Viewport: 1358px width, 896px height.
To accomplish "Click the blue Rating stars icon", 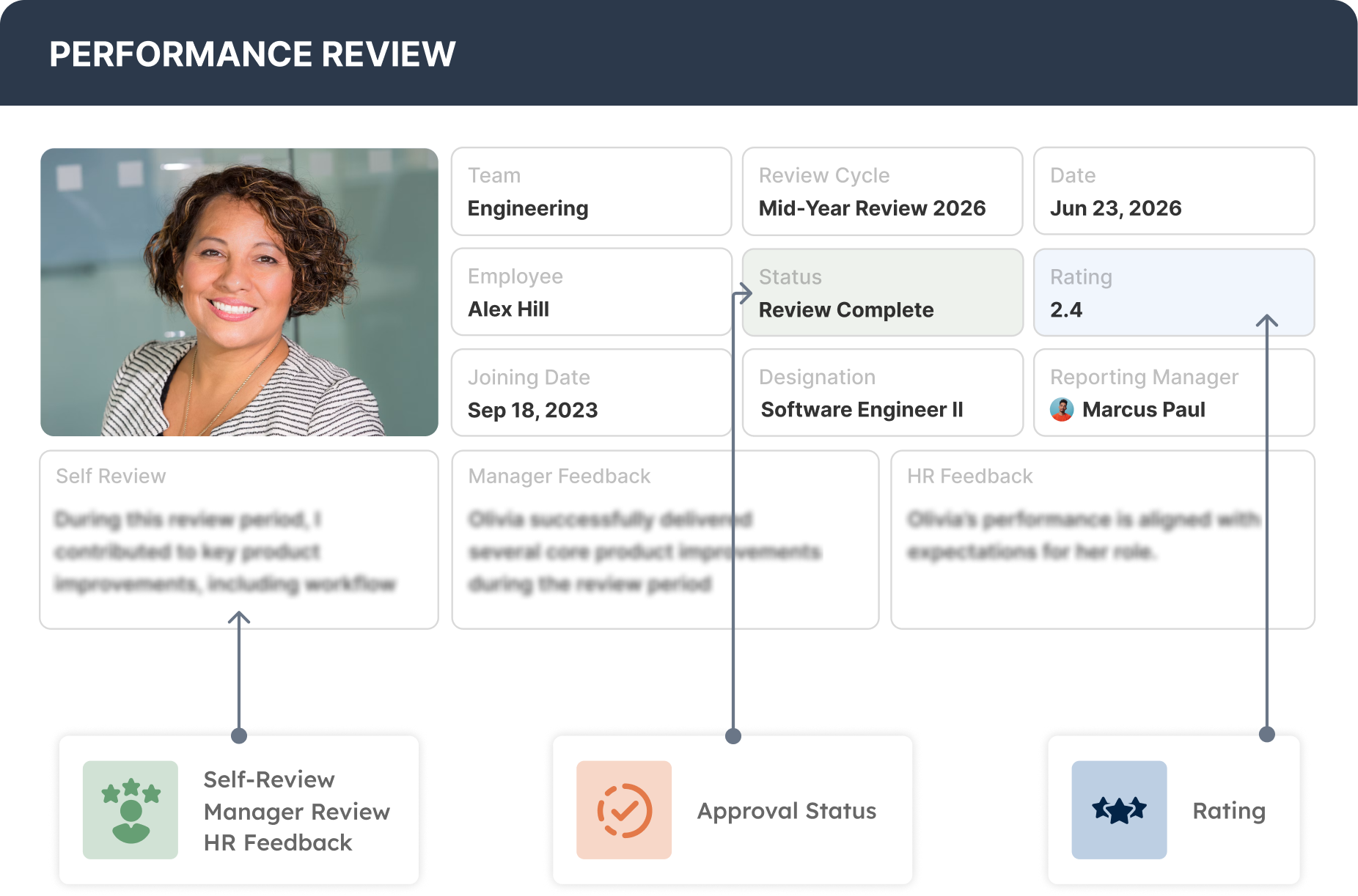I will (x=1119, y=809).
